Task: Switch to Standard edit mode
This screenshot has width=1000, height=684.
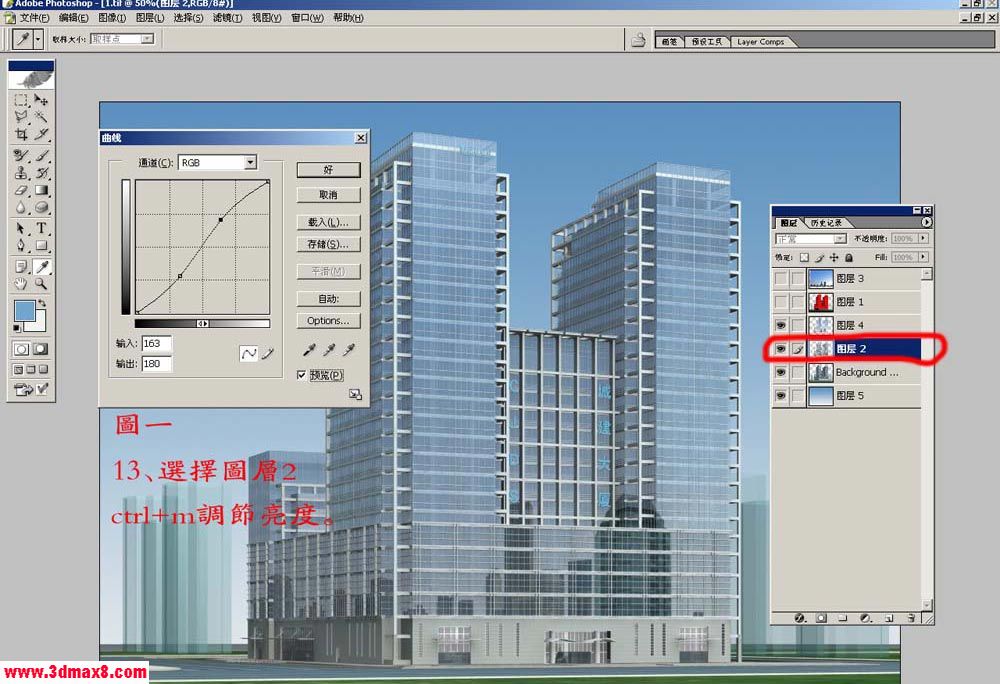Action: (x=21, y=349)
